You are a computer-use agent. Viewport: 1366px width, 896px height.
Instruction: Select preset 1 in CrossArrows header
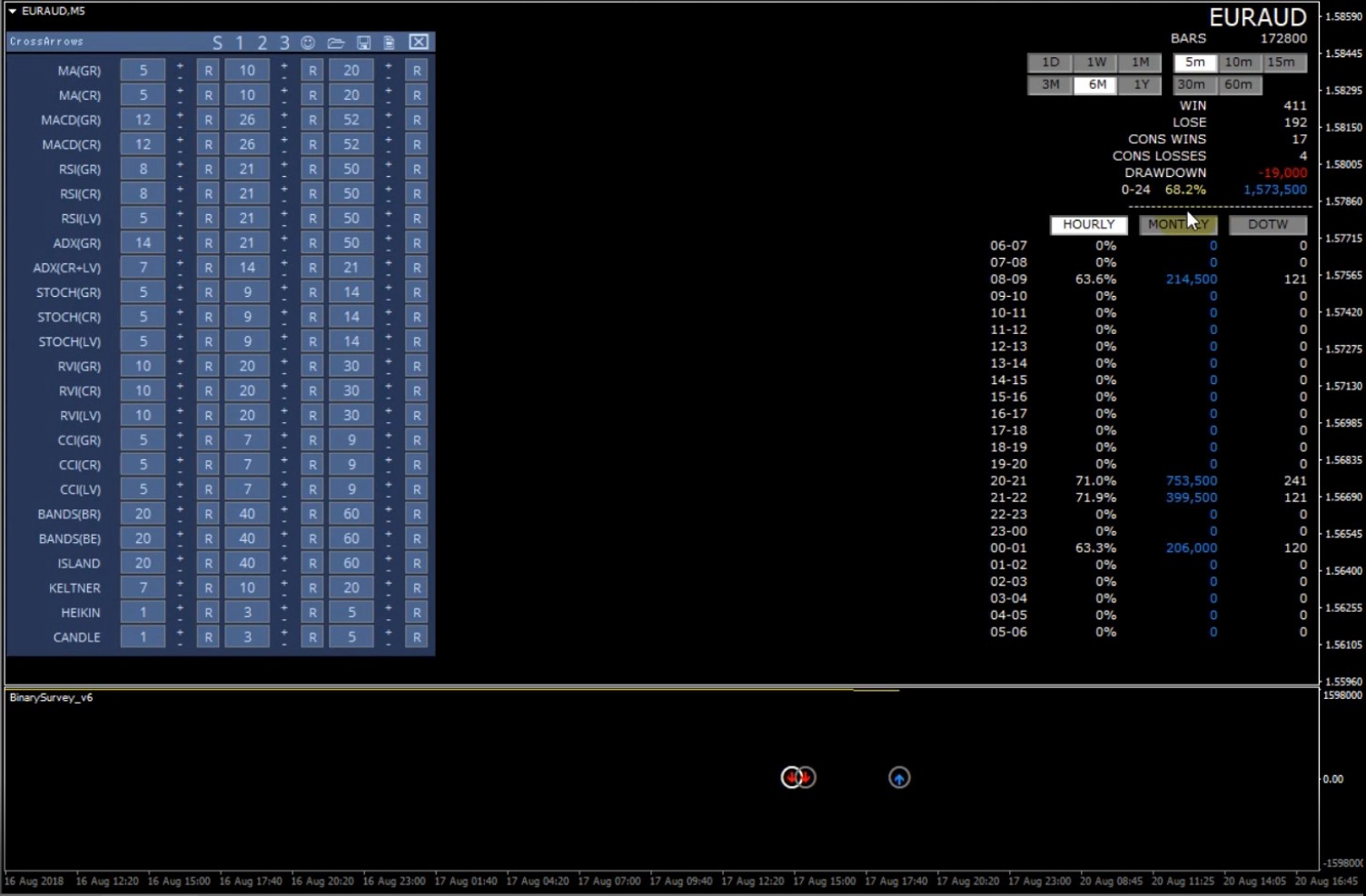click(x=240, y=43)
